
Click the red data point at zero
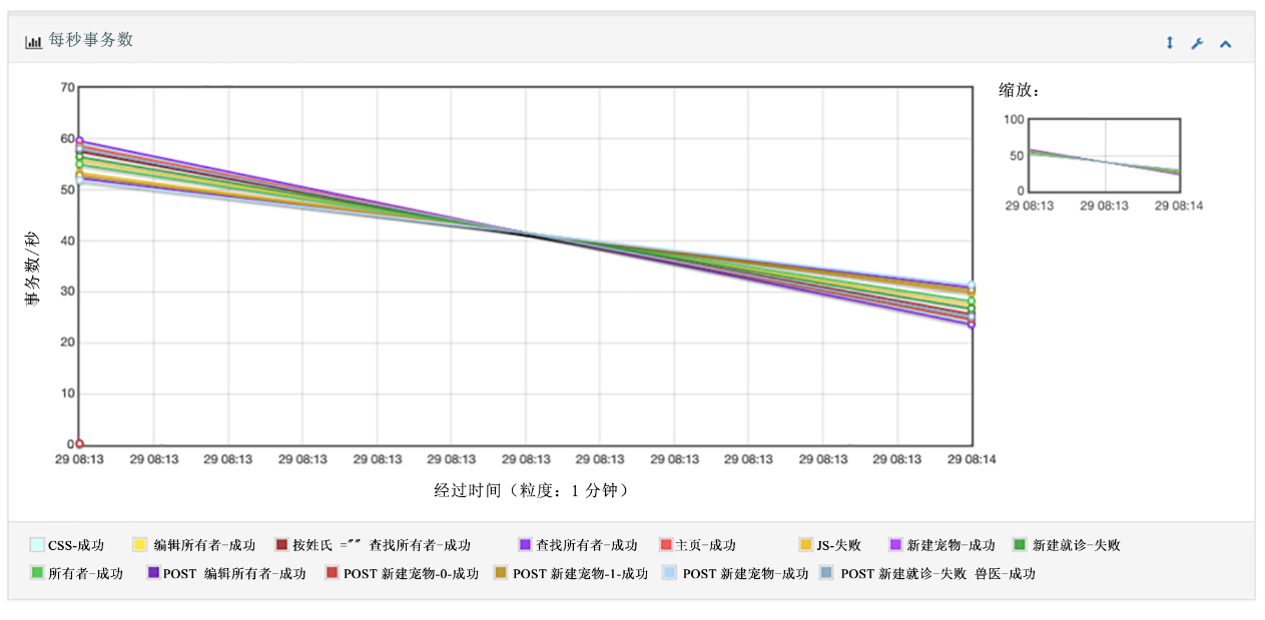(79, 444)
